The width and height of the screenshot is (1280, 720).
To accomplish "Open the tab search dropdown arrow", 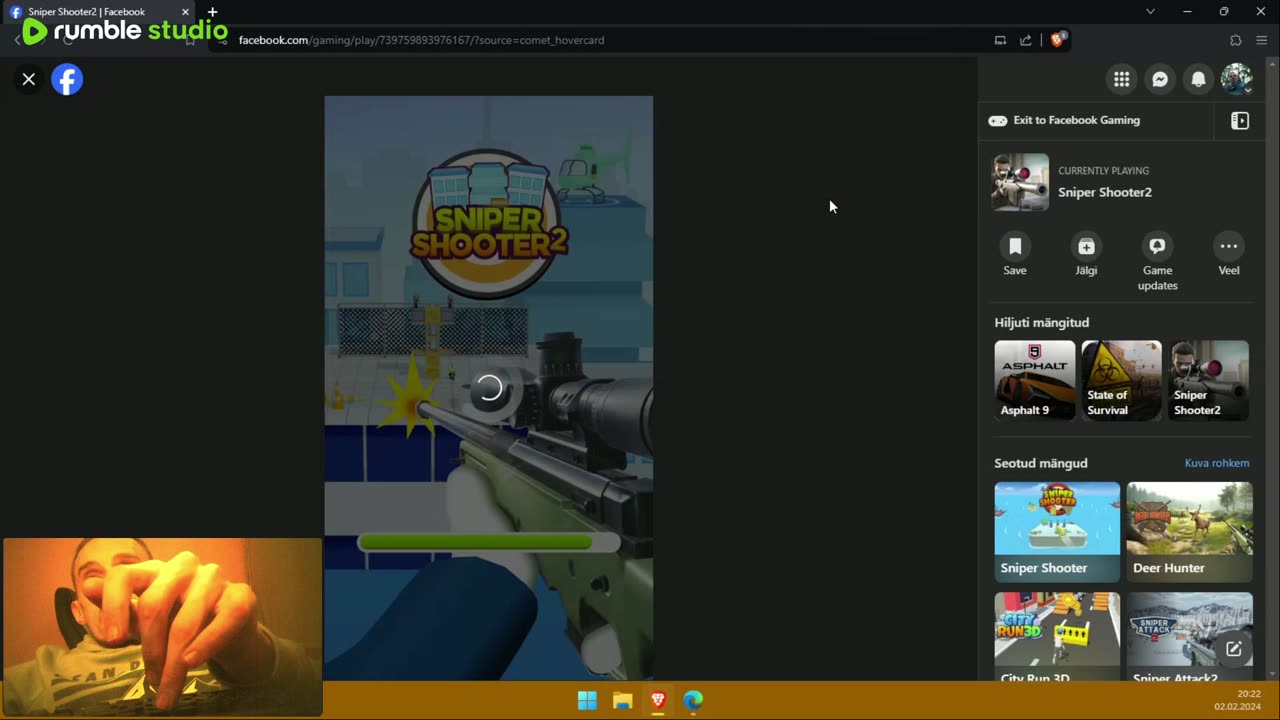I will pyautogui.click(x=1150, y=11).
